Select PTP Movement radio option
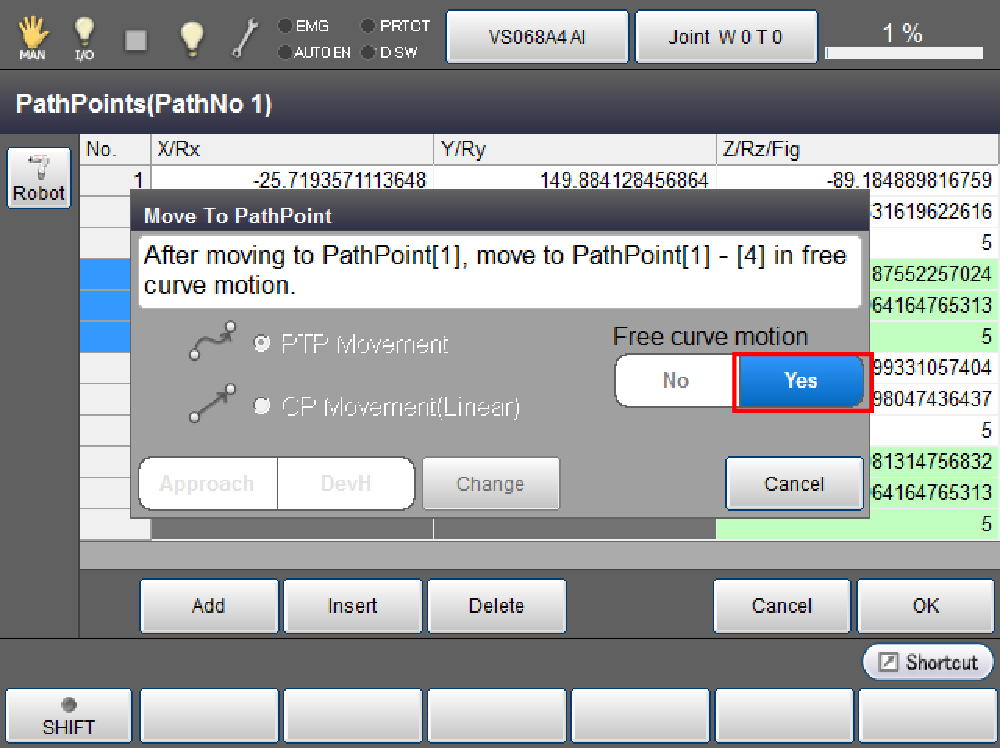The width and height of the screenshot is (1000, 748). (262, 344)
